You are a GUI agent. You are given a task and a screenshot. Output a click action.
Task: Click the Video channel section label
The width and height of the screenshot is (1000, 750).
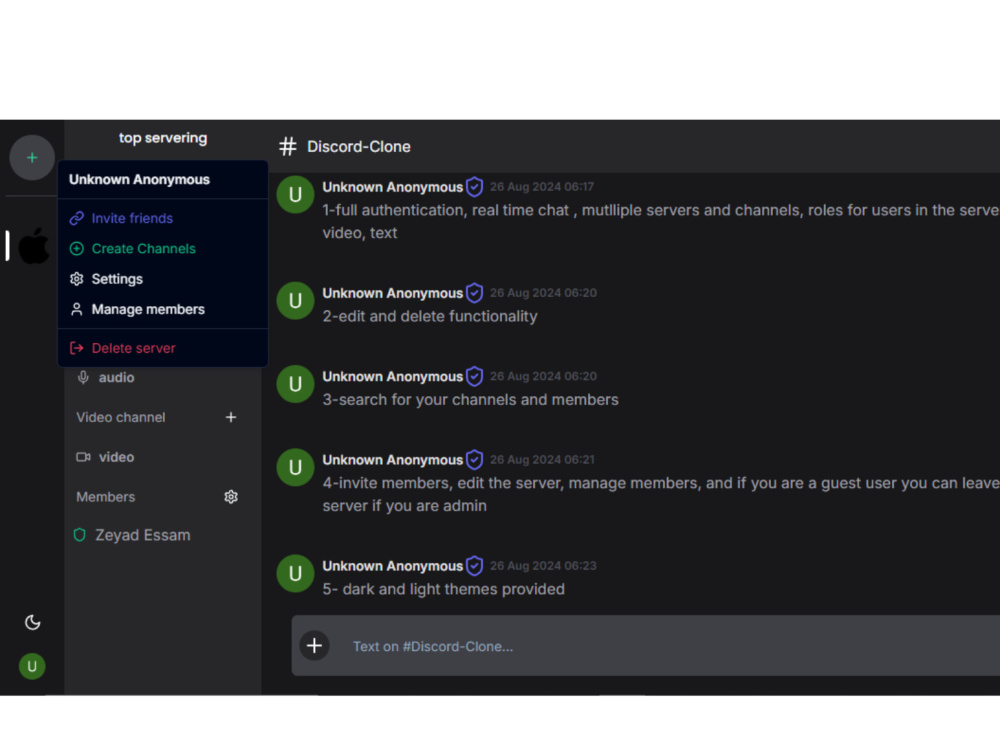click(121, 417)
